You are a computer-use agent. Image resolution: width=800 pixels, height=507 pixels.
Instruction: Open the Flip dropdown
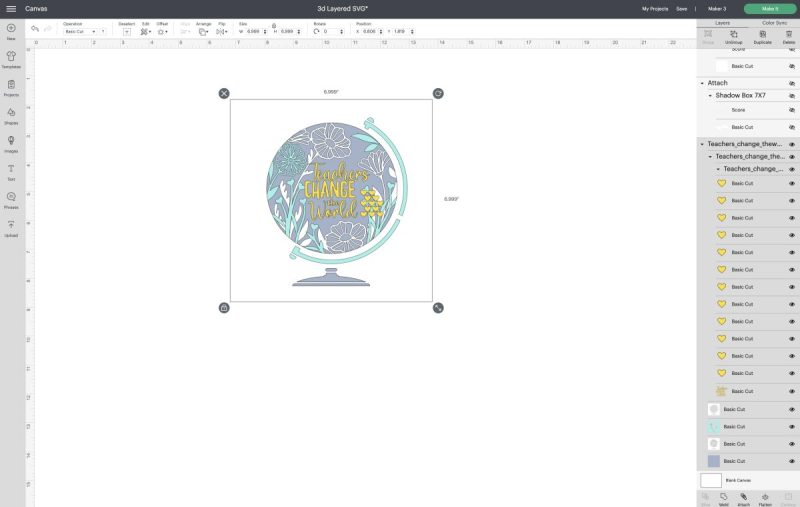pos(222,32)
